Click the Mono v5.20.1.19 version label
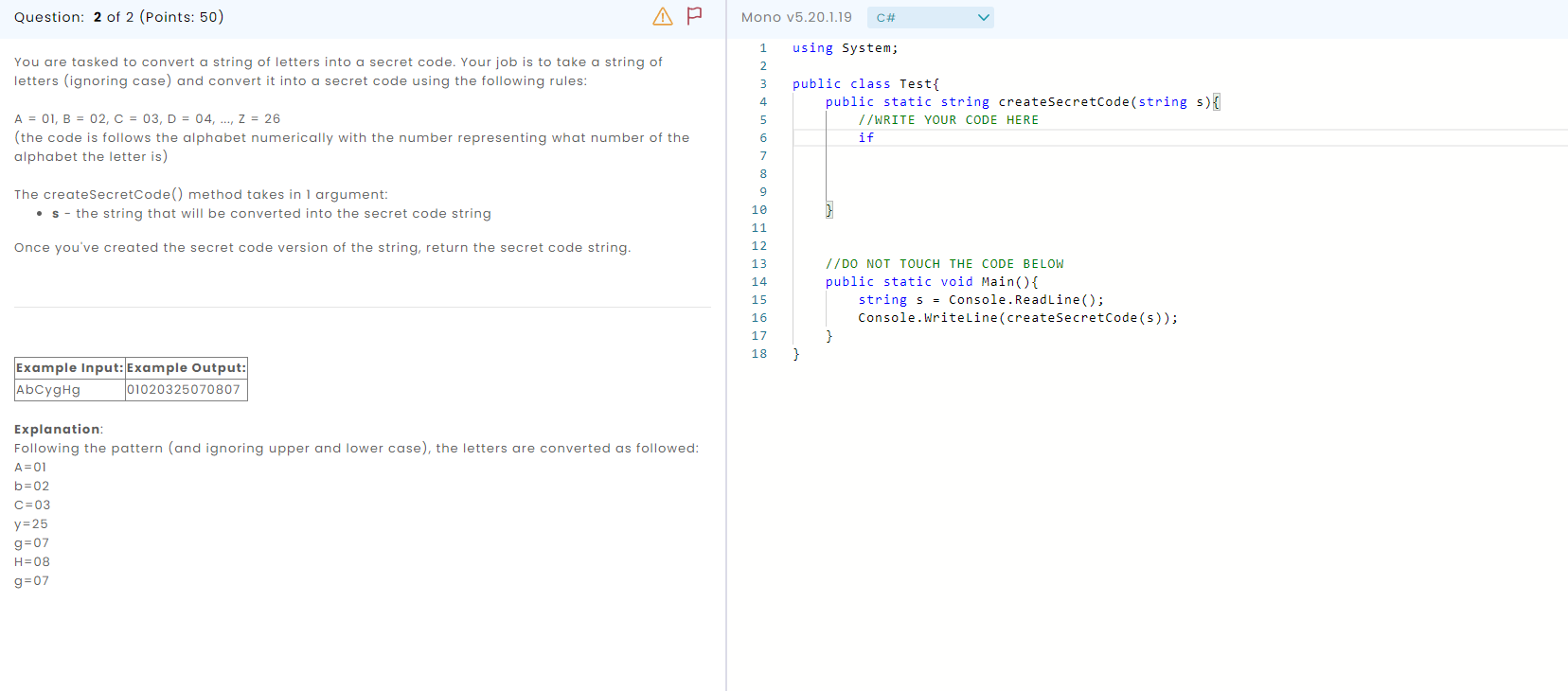The height and width of the screenshot is (691, 1568). pos(796,17)
